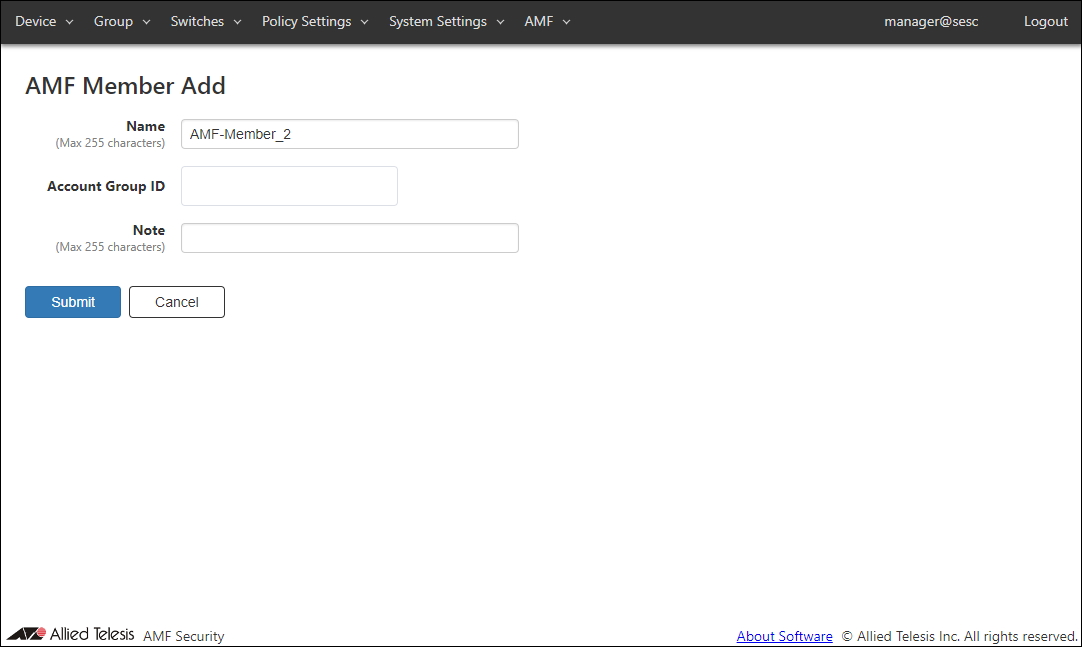Submit the AMF Member Add form

click(x=73, y=302)
